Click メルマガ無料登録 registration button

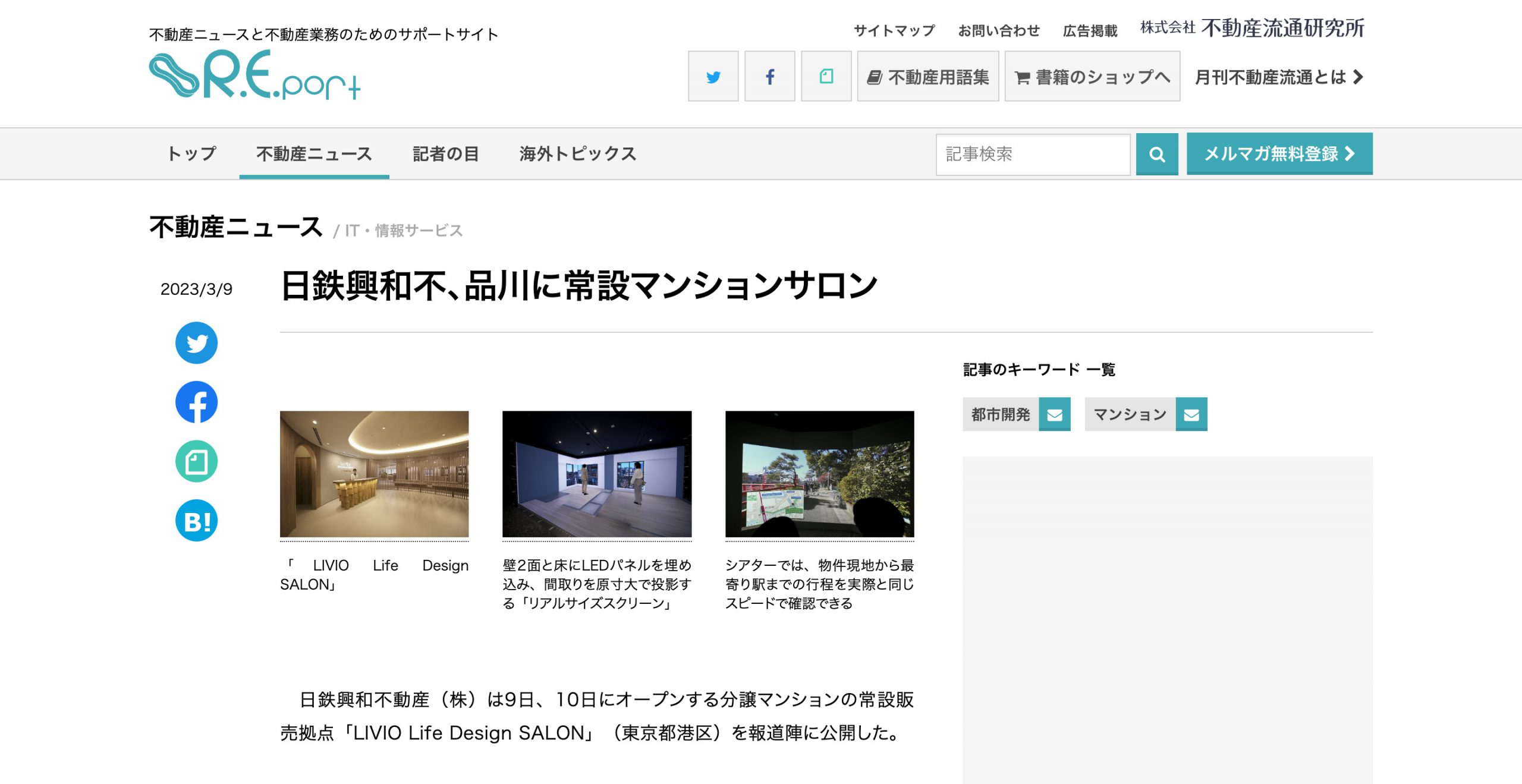click(1279, 153)
